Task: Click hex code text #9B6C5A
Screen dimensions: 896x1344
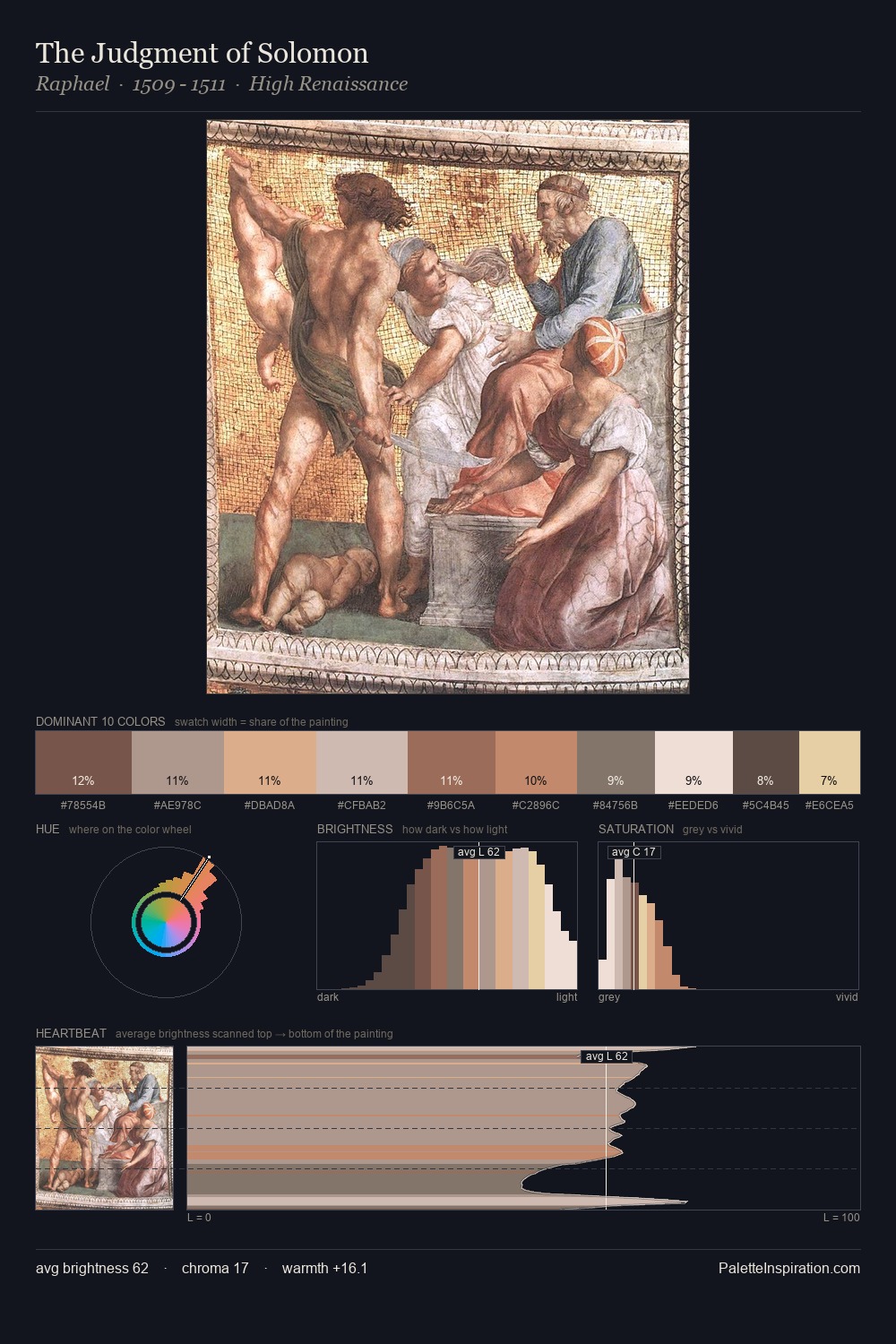Action: coord(452,805)
